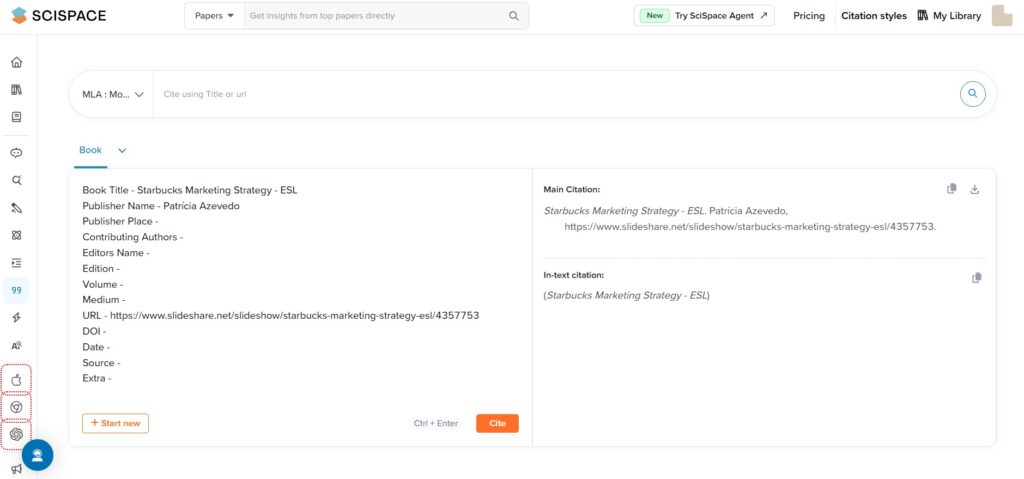Click the Source line
The height and width of the screenshot is (479, 1024).
pyautogui.click(x=102, y=363)
